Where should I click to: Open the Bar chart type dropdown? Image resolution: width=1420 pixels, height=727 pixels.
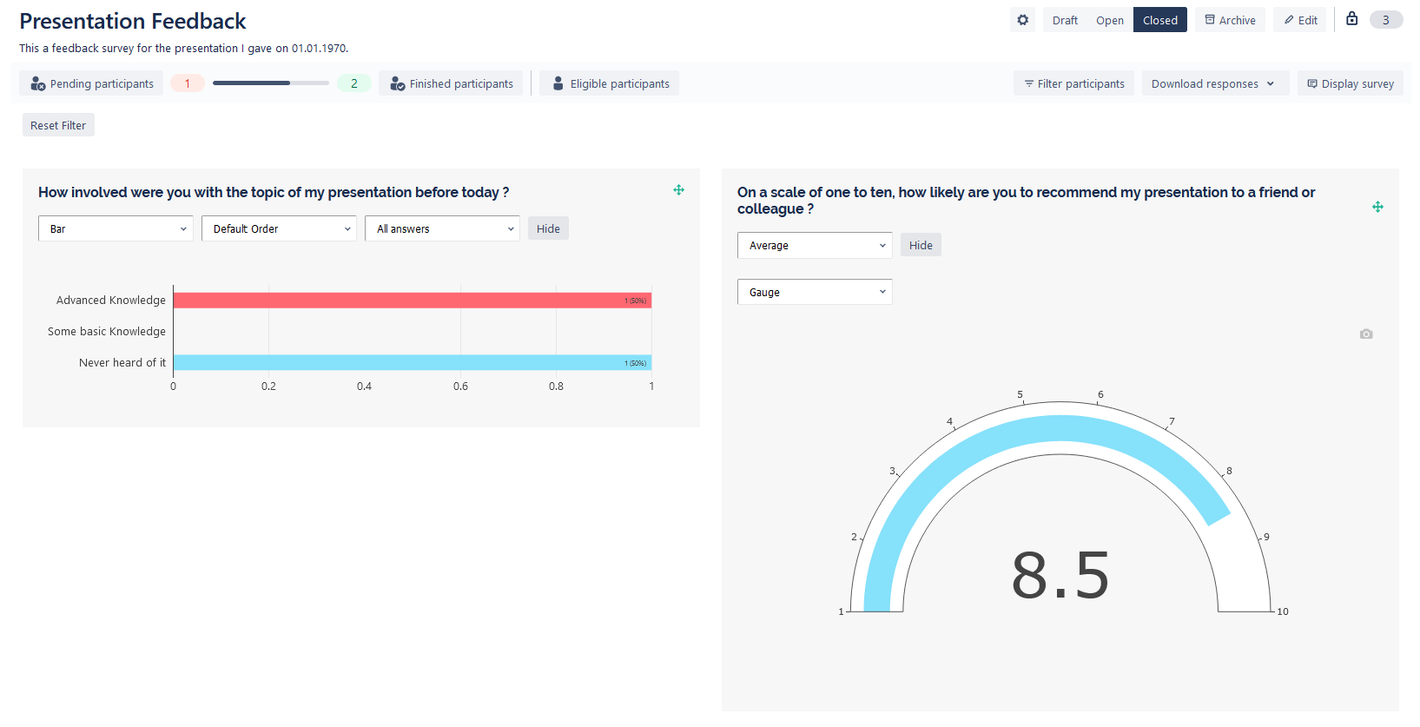pos(116,229)
